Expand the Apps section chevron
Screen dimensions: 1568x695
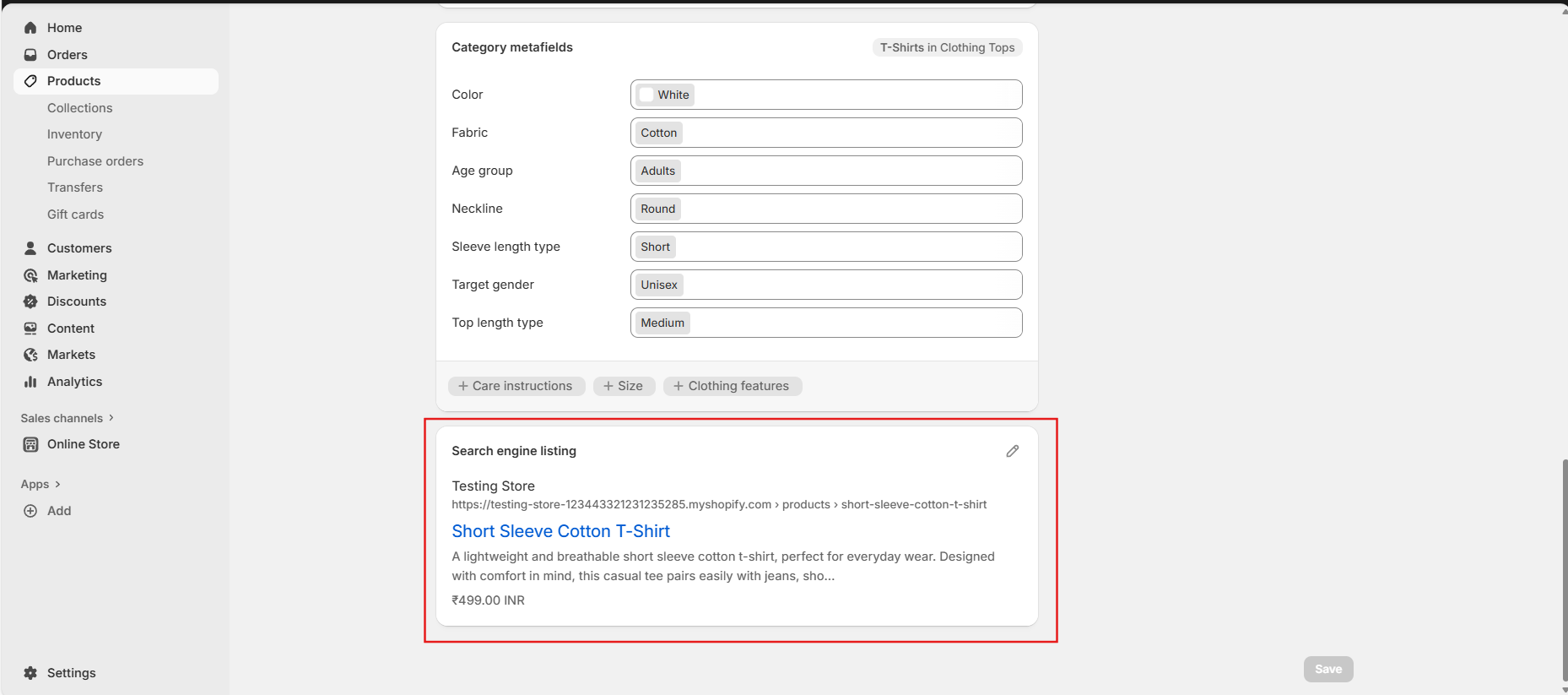(x=57, y=484)
